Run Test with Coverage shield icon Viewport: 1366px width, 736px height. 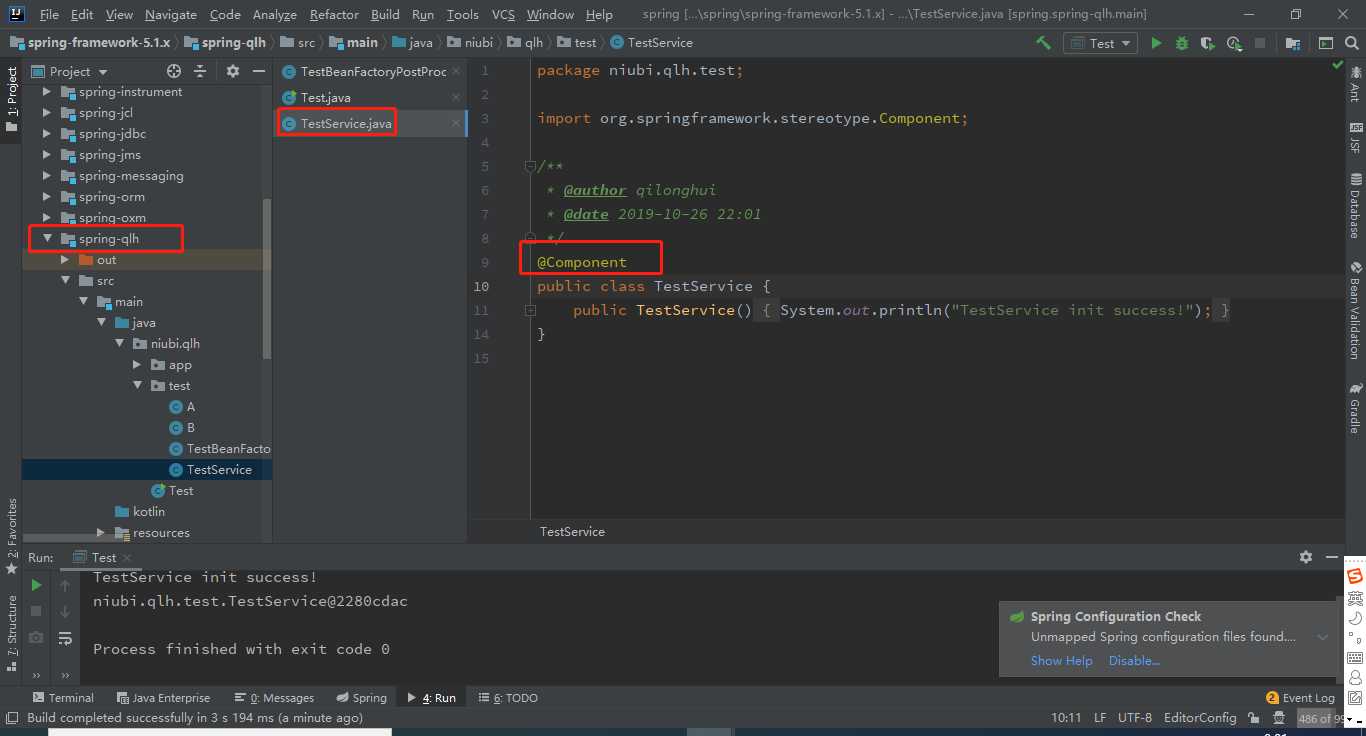point(1208,43)
